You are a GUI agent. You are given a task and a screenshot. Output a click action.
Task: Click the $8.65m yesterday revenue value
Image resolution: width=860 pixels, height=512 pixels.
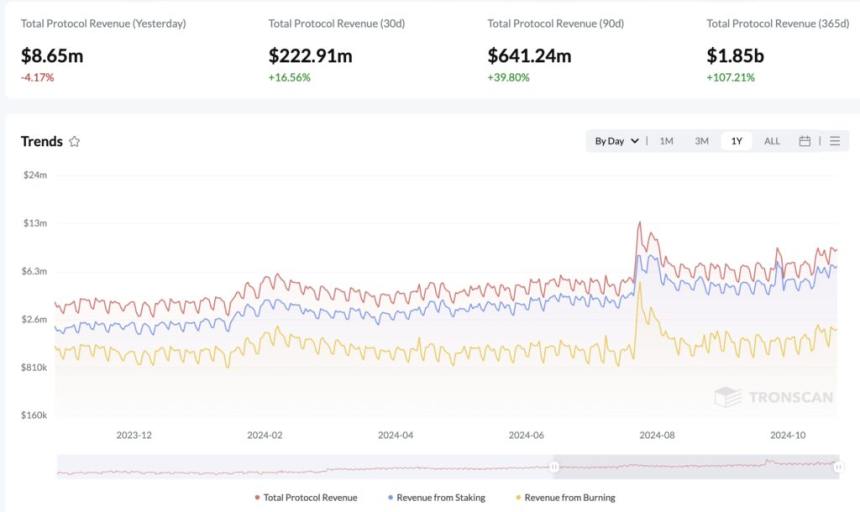[x=52, y=56]
